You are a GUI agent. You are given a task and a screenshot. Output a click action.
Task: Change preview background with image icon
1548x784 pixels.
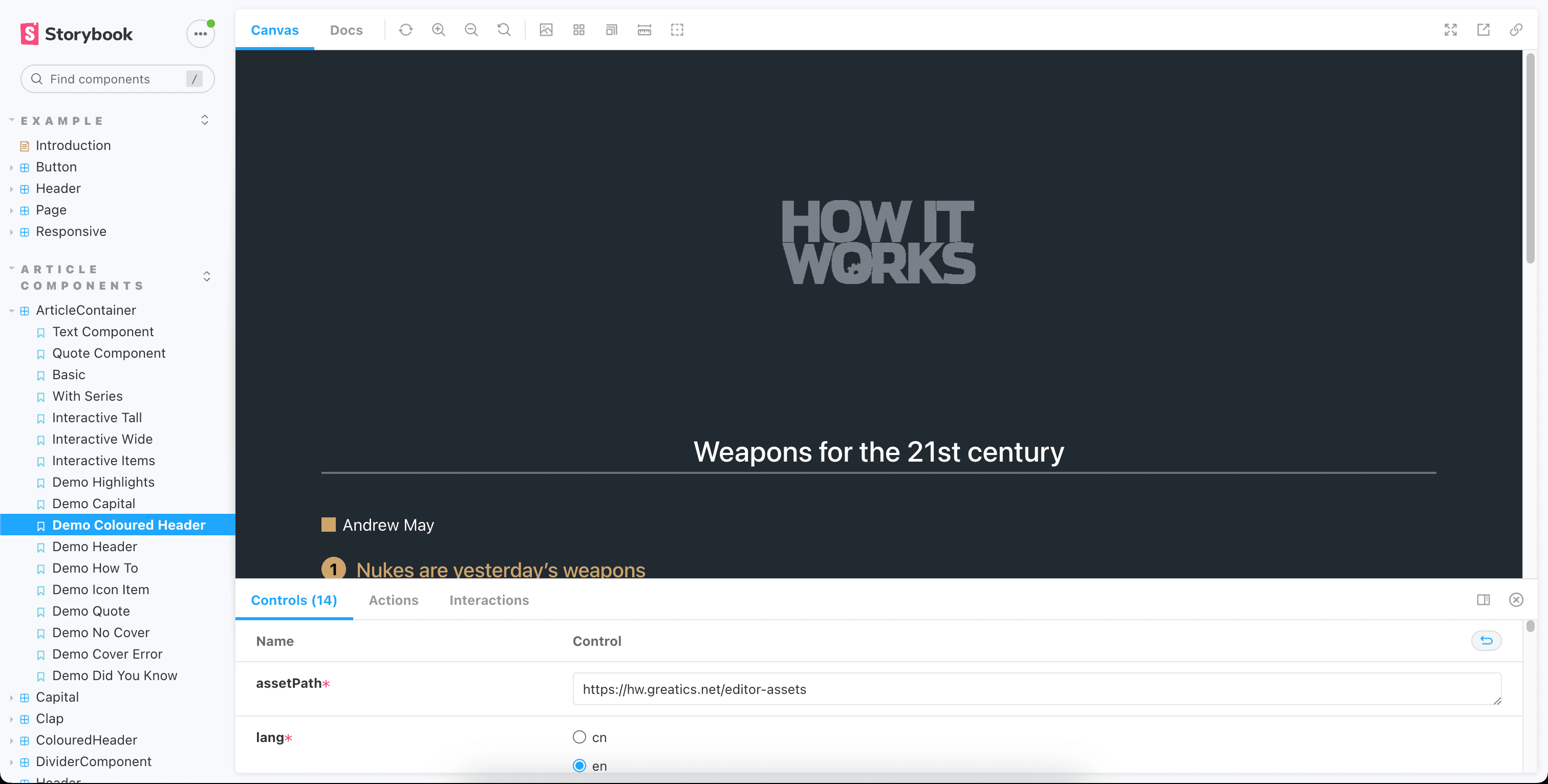pos(546,30)
